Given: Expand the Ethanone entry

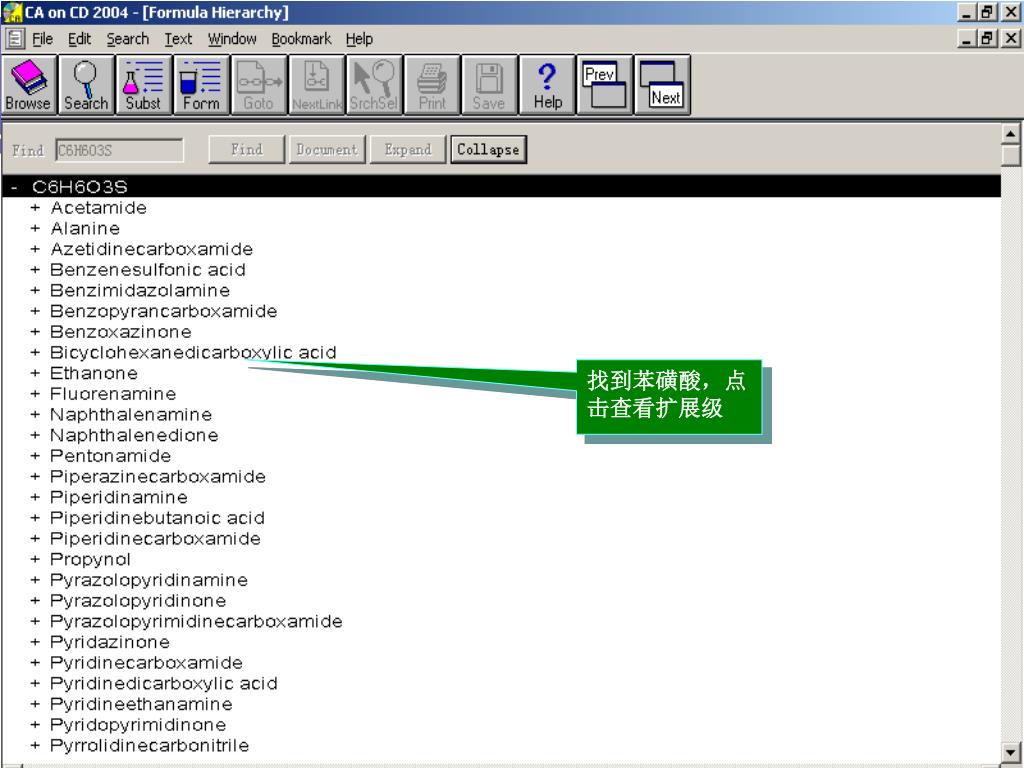Looking at the screenshot, I should tap(35, 373).
